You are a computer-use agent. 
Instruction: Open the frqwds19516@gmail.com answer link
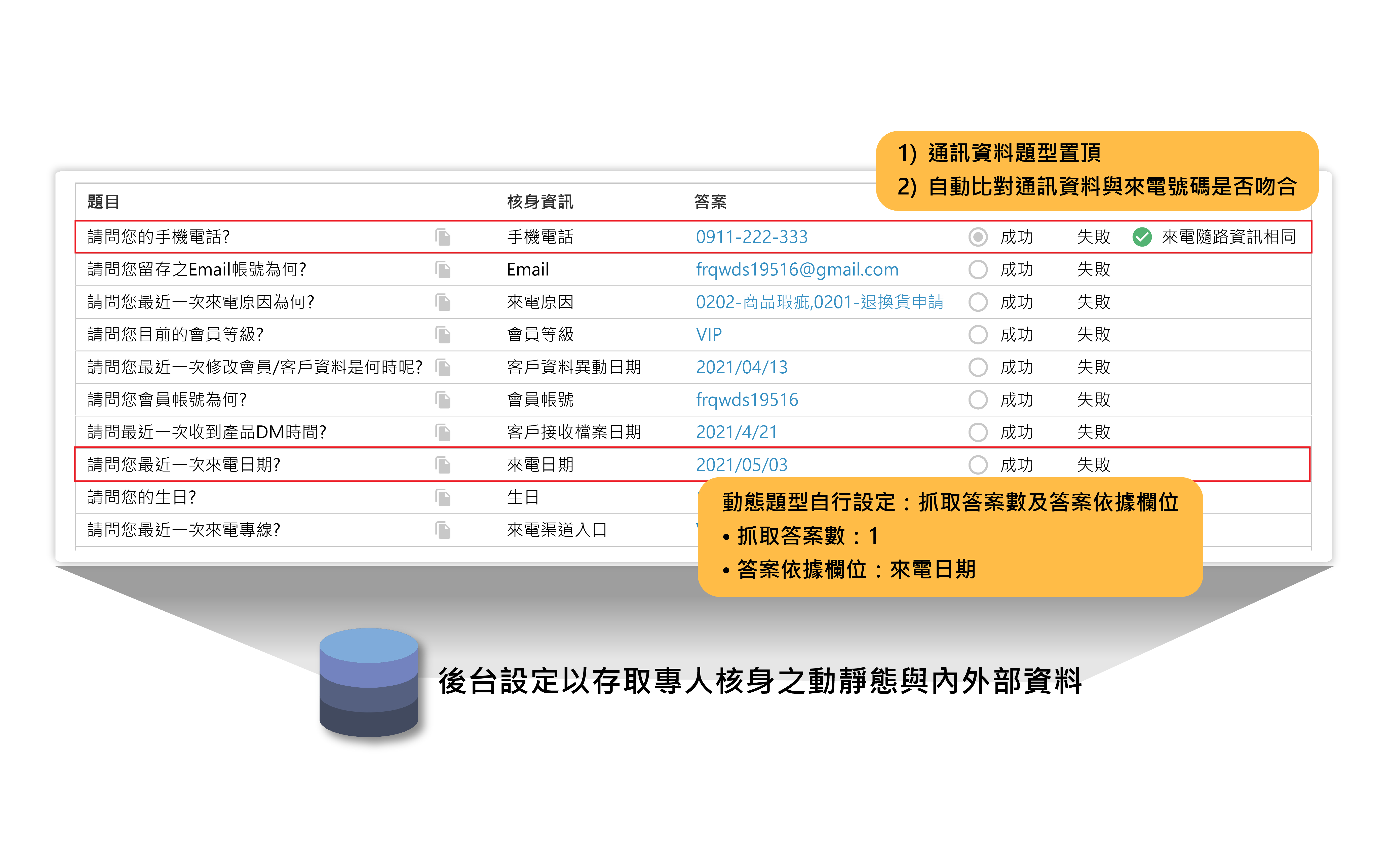[797, 269]
